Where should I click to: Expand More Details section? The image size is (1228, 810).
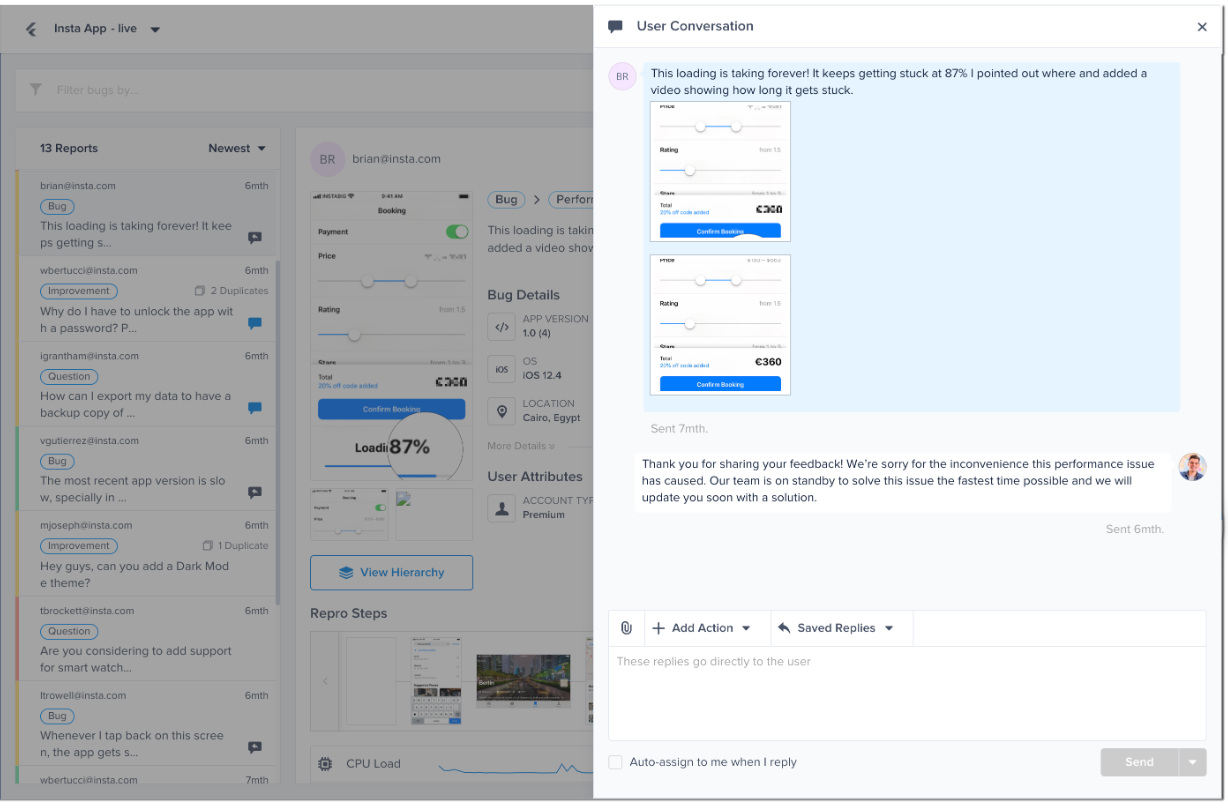(520, 446)
